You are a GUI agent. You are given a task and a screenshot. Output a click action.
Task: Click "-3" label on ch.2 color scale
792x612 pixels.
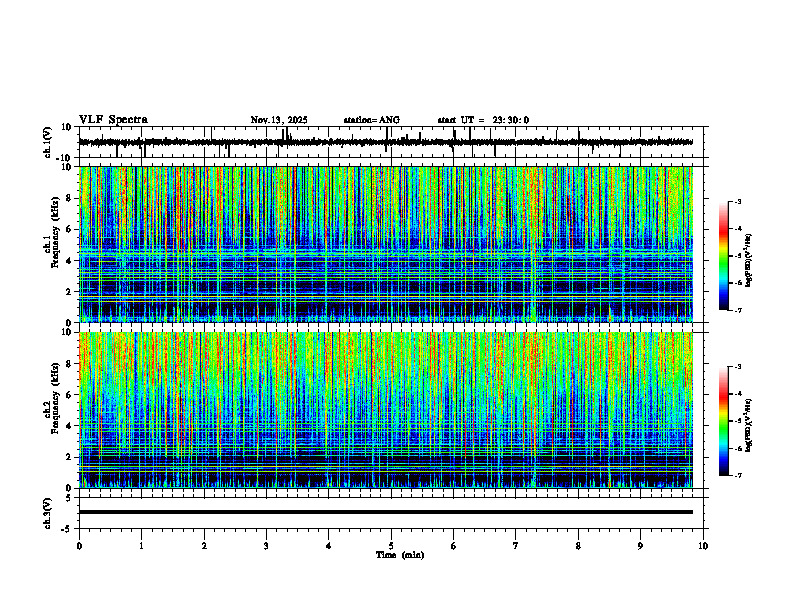(x=738, y=367)
